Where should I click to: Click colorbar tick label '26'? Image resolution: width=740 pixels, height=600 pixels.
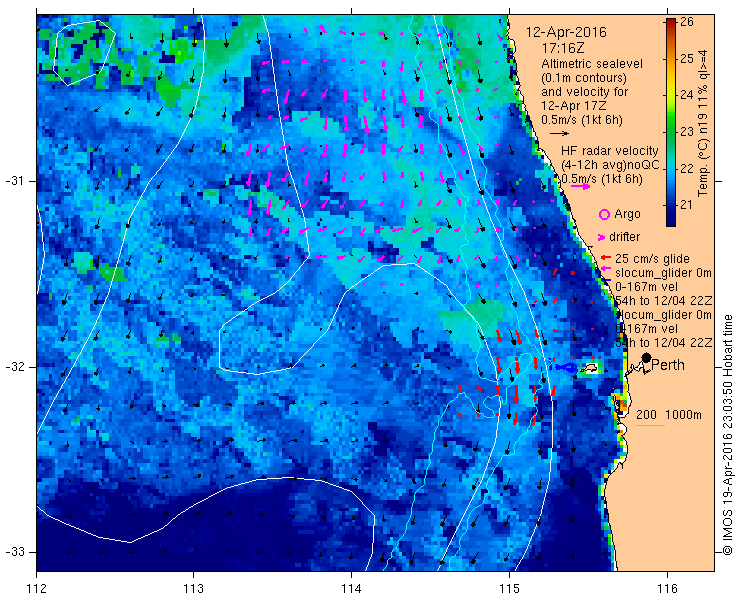tap(686, 22)
